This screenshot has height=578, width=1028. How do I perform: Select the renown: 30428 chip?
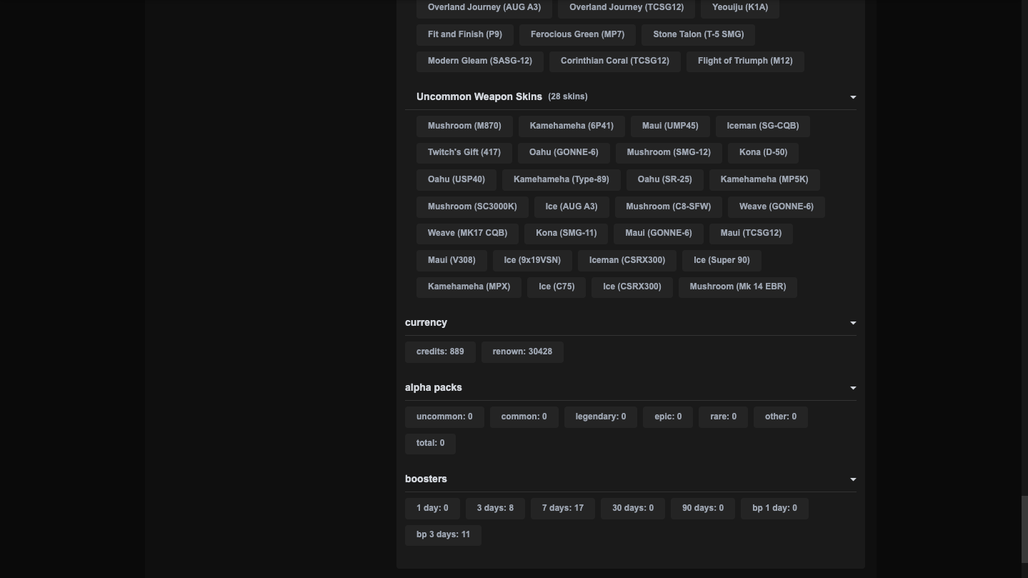click(523, 352)
